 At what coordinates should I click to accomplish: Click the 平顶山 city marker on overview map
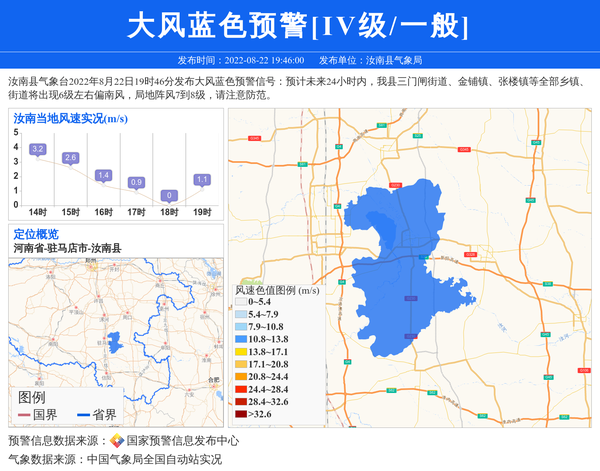coord(76,310)
